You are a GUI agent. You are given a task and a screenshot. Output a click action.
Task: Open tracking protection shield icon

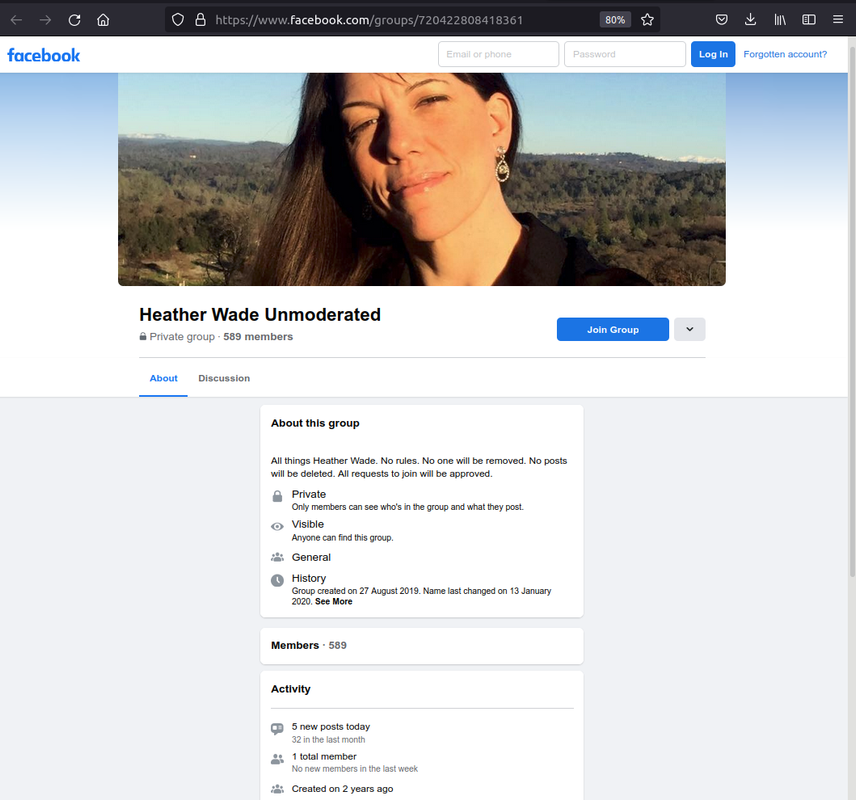[178, 20]
